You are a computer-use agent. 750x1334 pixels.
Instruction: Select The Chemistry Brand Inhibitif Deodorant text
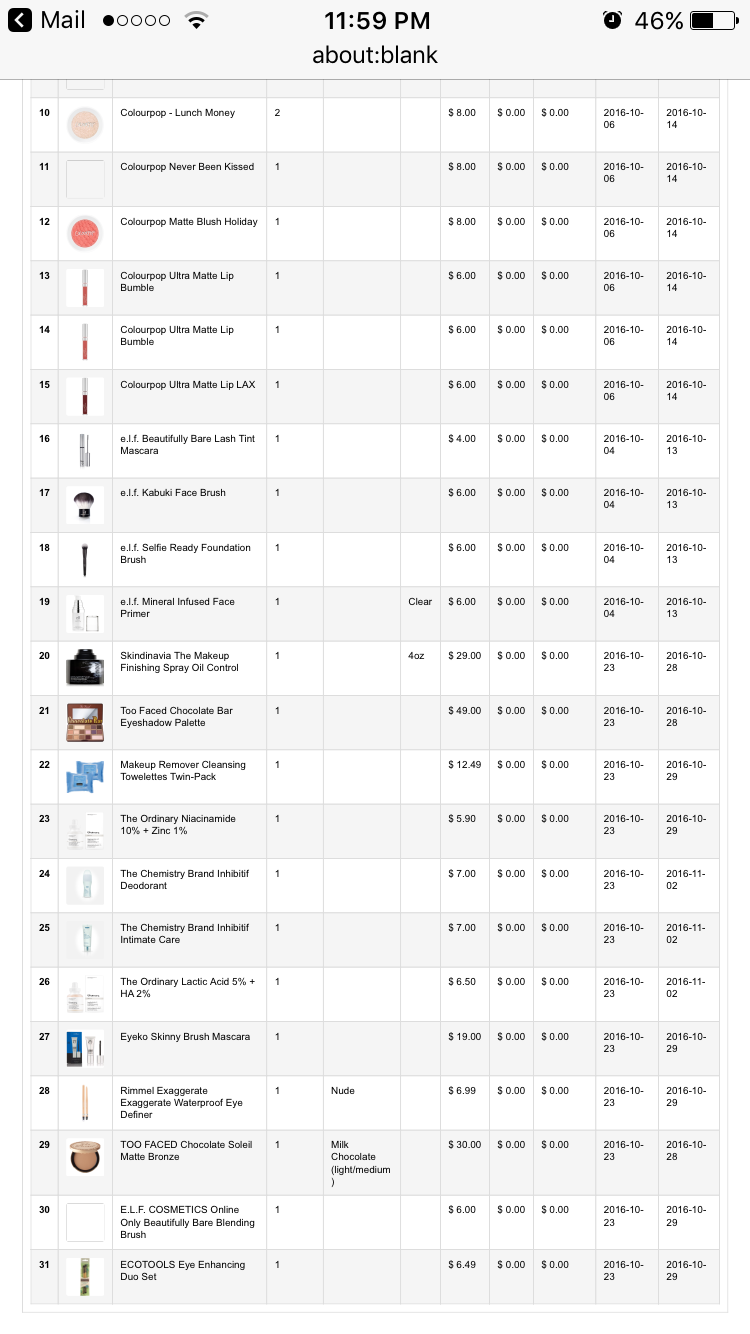(x=185, y=880)
